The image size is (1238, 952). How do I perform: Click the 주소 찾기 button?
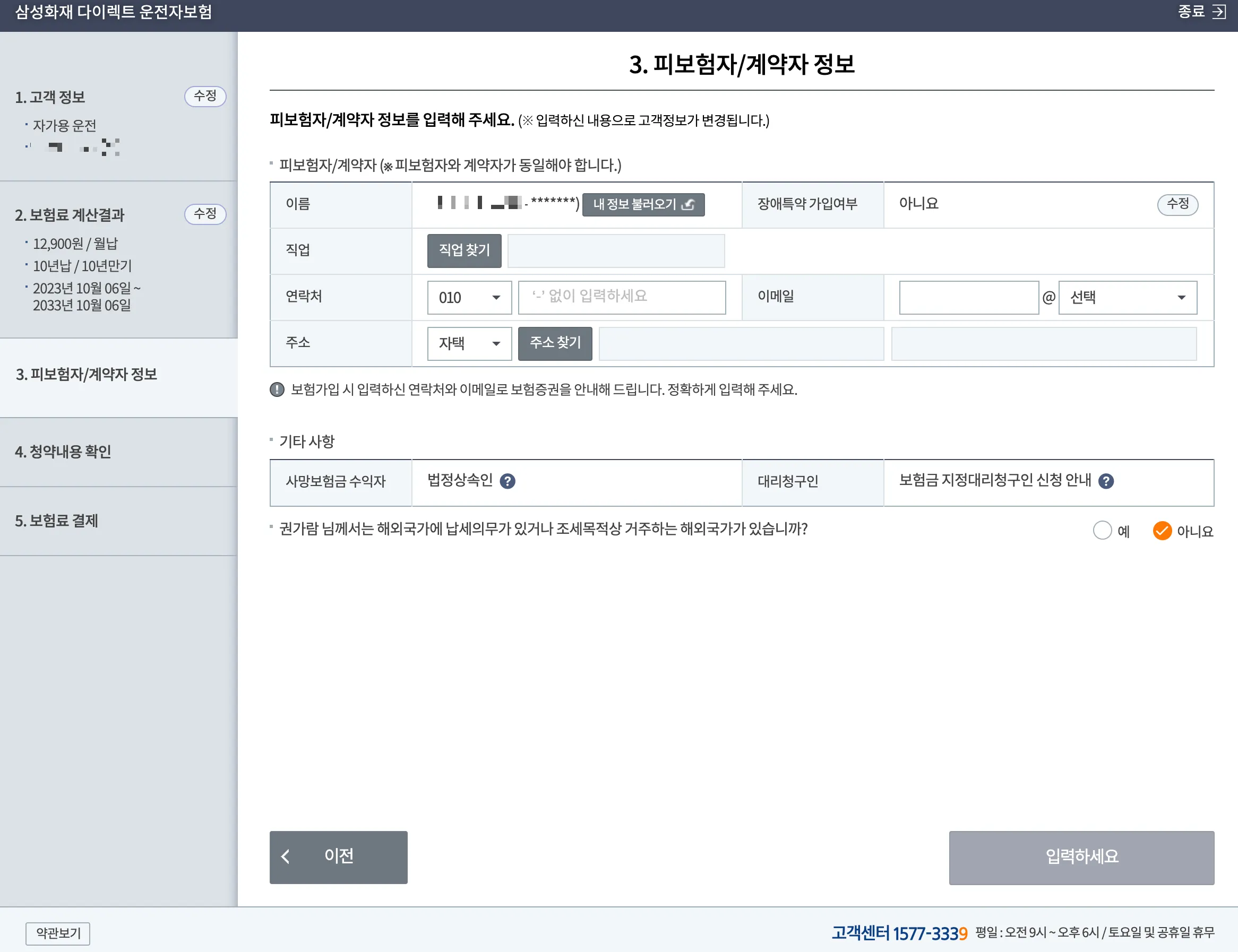click(x=555, y=343)
